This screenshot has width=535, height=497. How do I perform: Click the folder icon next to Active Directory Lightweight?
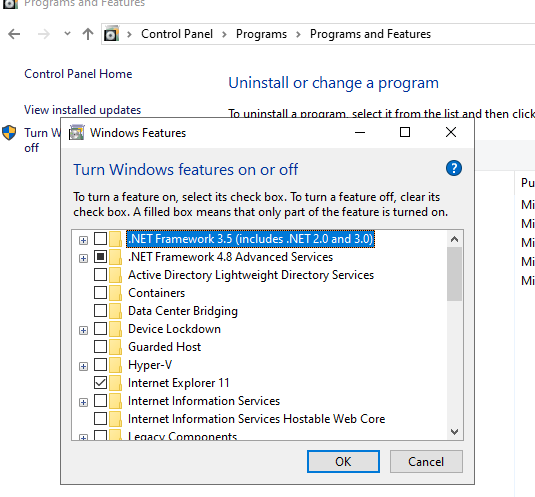click(115, 275)
